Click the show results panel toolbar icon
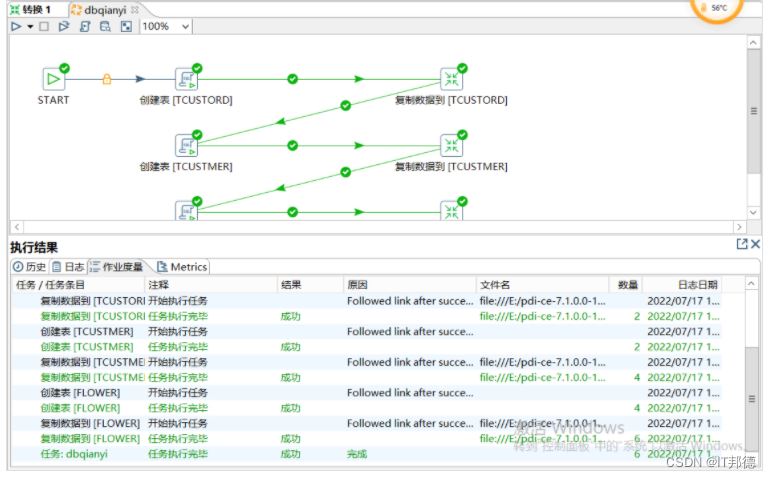 click(126, 27)
